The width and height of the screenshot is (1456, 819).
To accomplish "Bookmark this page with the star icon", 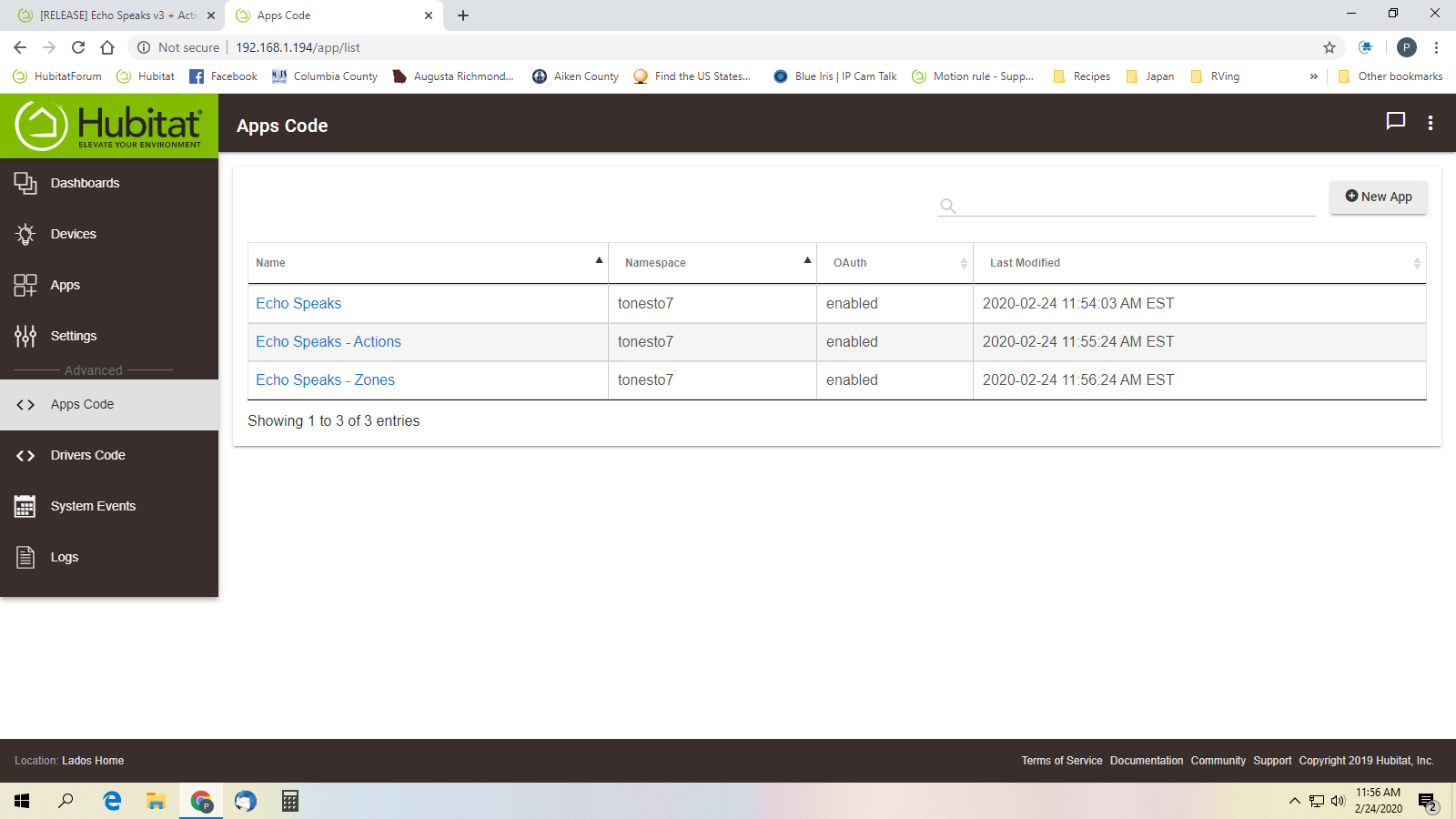I will [1330, 47].
